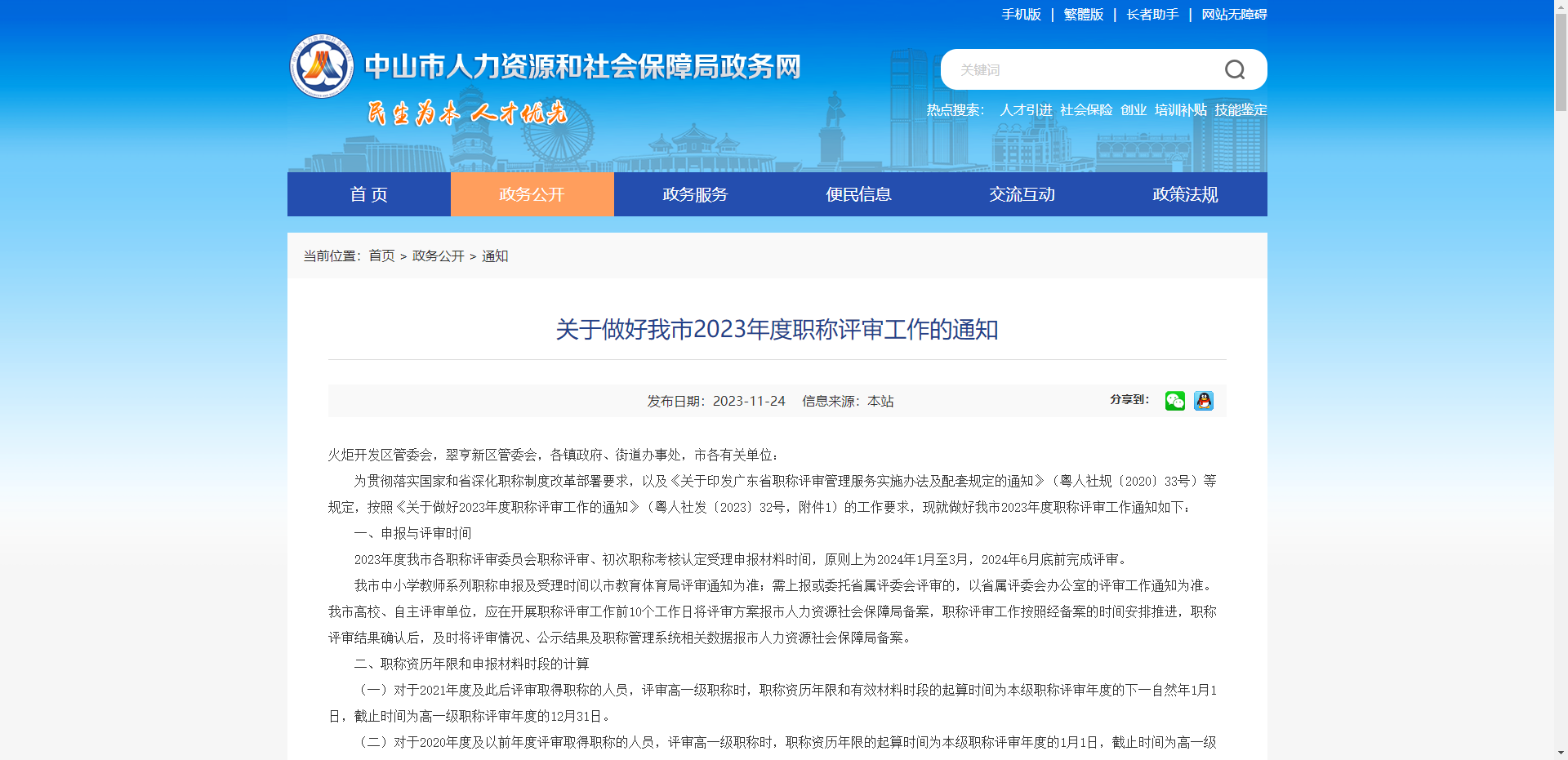Click the search magnifier icon
Viewport: 1568px width, 760px height.
pos(1235,69)
